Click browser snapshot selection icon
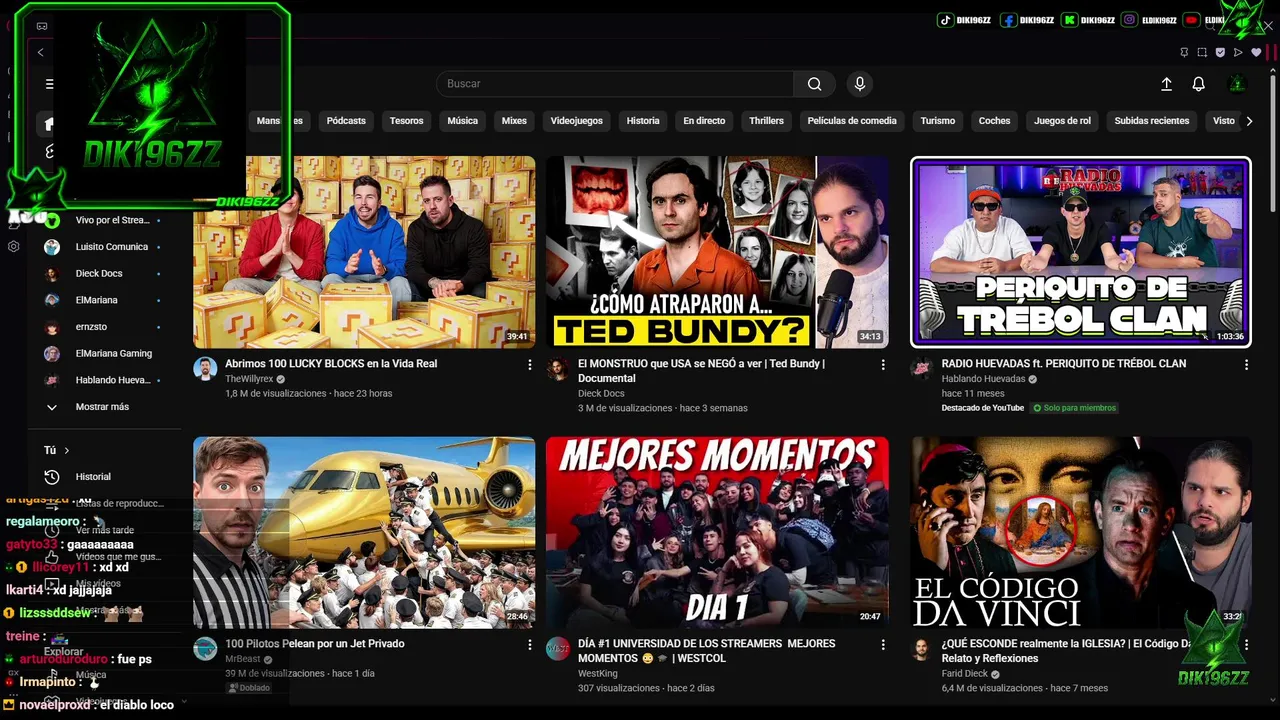 [1202, 52]
